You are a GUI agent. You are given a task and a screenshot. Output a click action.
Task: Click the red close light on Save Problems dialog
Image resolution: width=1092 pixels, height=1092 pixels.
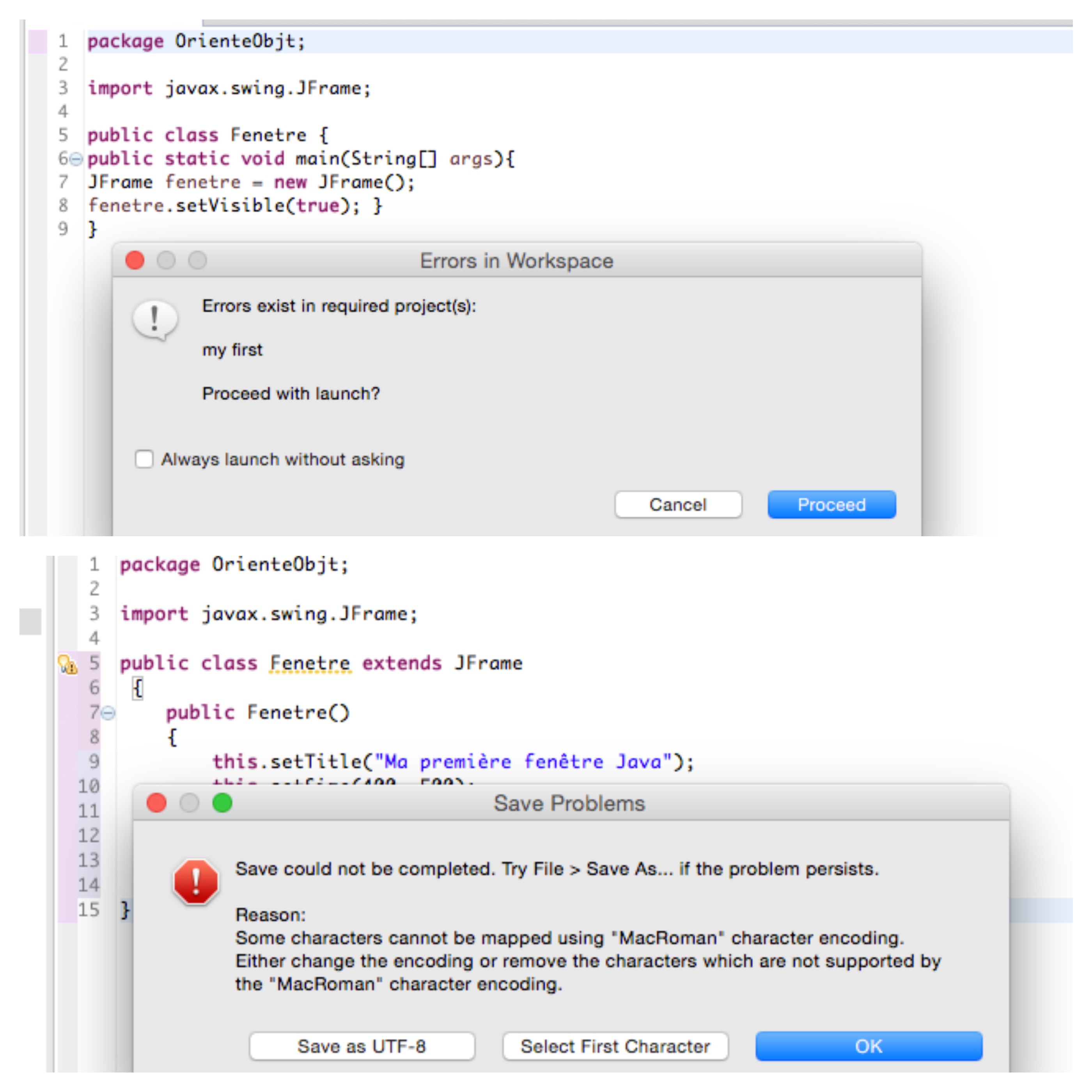pos(157,803)
